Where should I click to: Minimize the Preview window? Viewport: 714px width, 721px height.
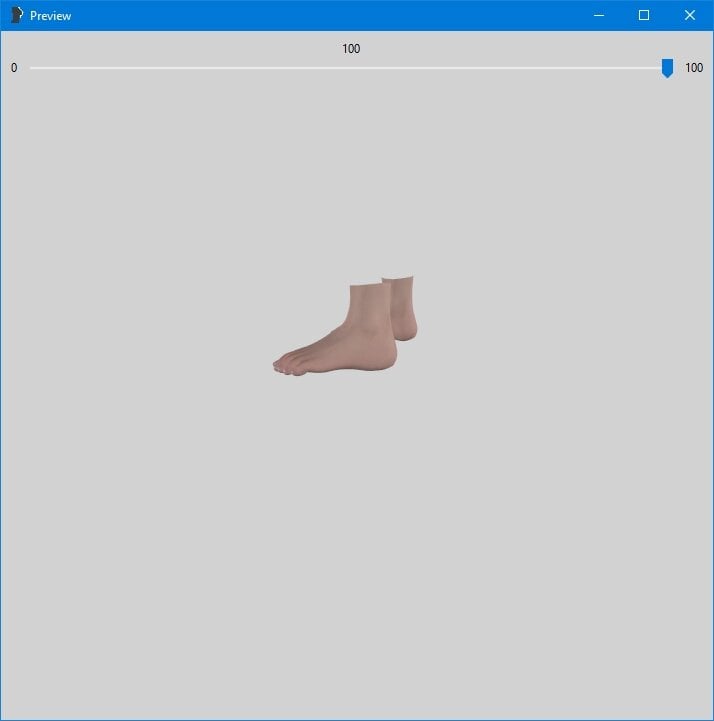[x=599, y=15]
